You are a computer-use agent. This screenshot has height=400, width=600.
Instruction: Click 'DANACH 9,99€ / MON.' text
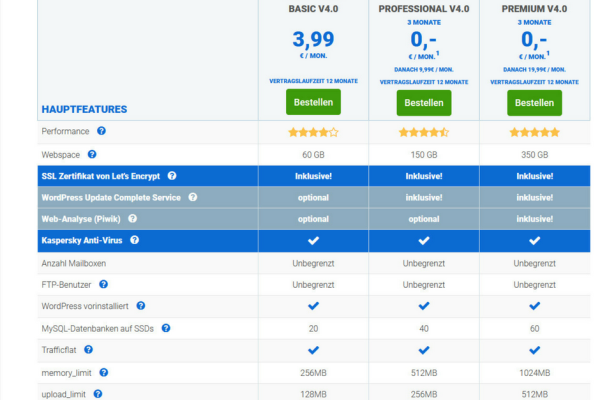coord(424,70)
